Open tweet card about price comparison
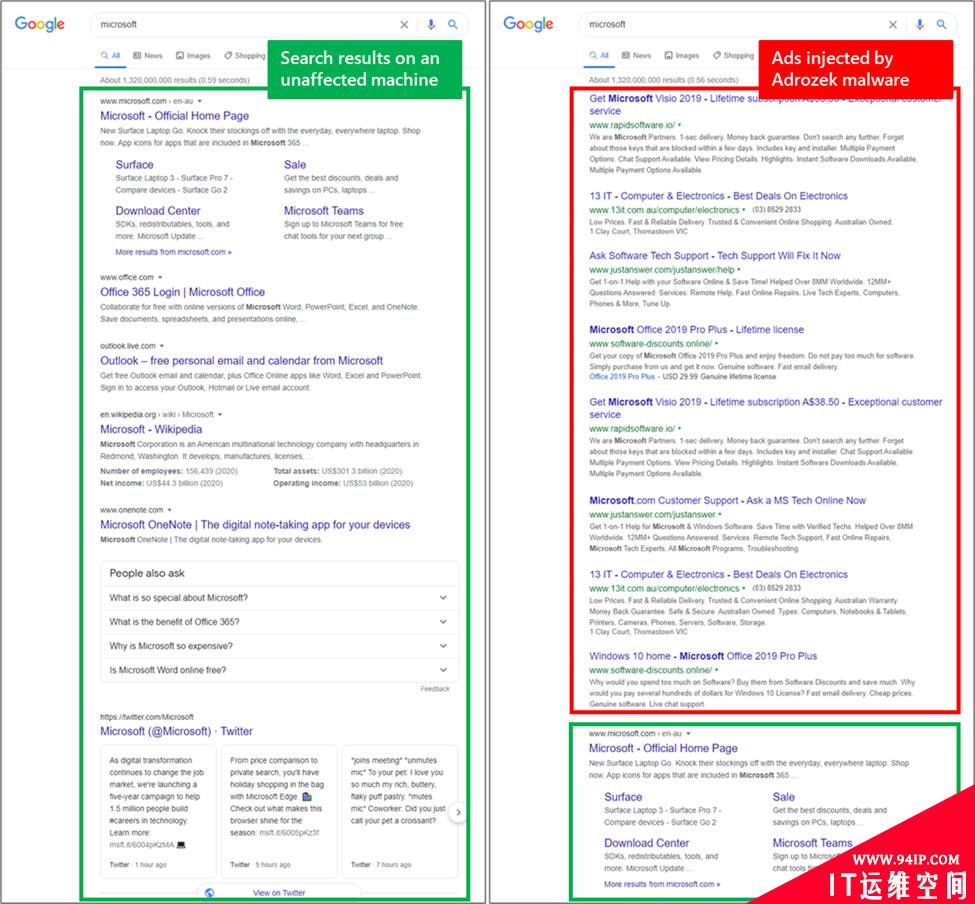This screenshot has height=904, width=975. (279, 810)
